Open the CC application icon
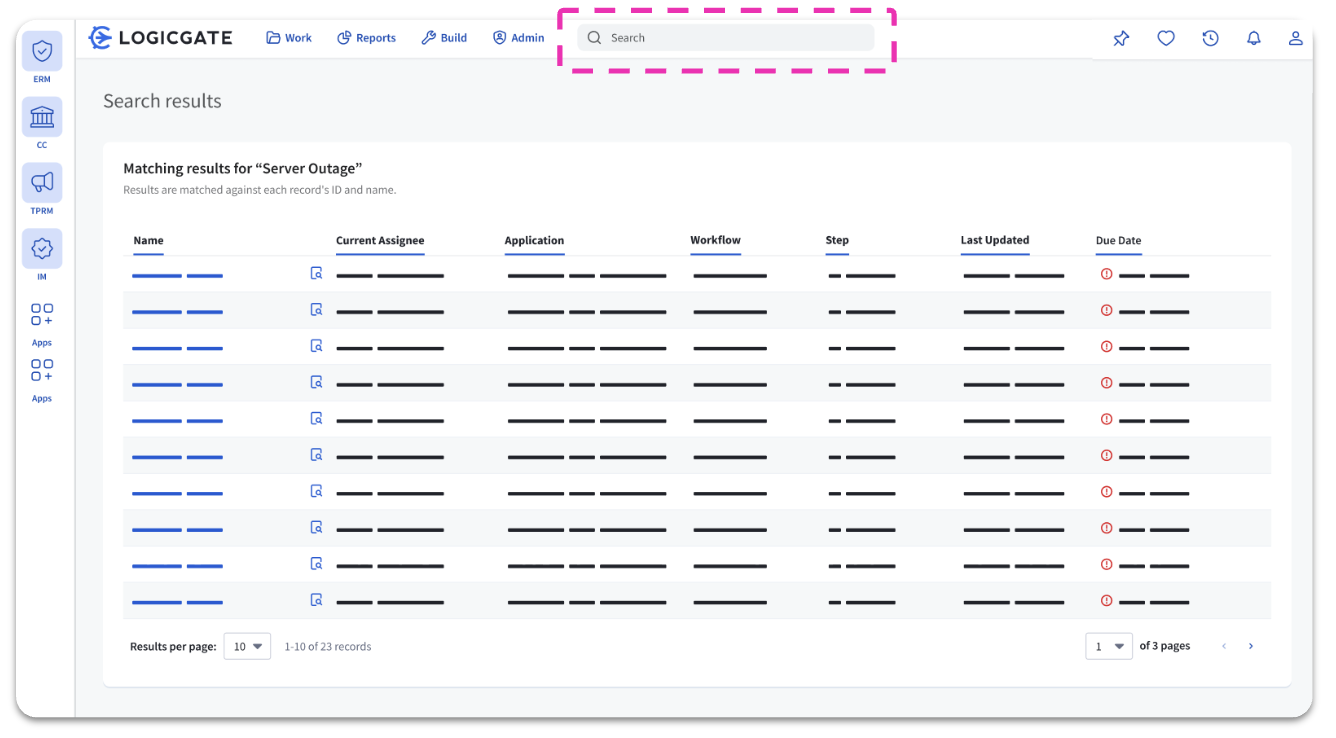 click(x=42, y=117)
